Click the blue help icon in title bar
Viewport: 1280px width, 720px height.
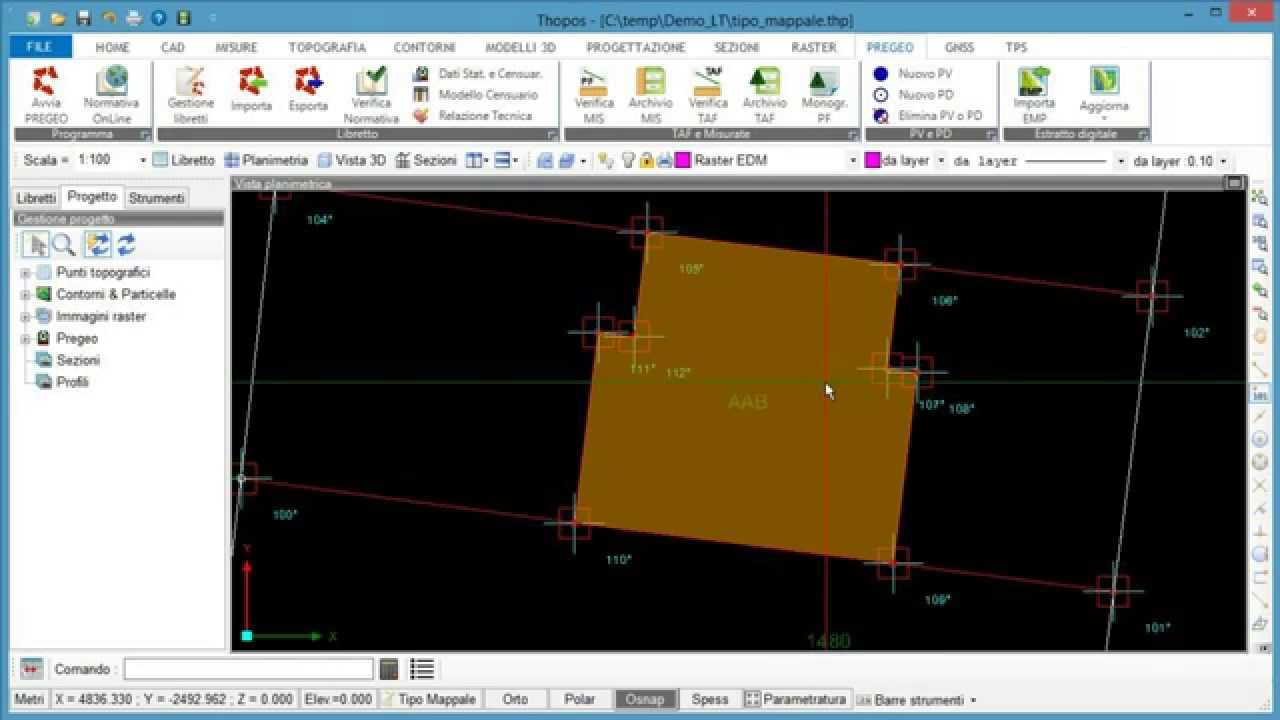(x=157, y=18)
